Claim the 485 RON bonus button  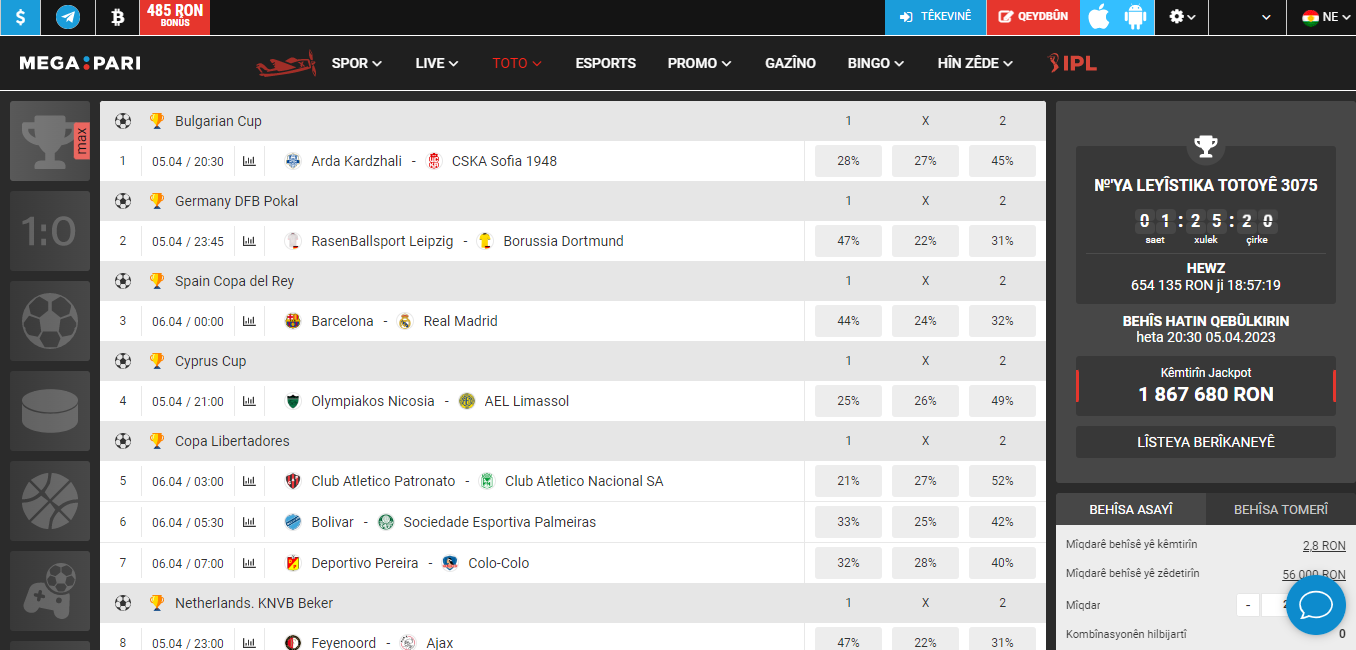[175, 17]
